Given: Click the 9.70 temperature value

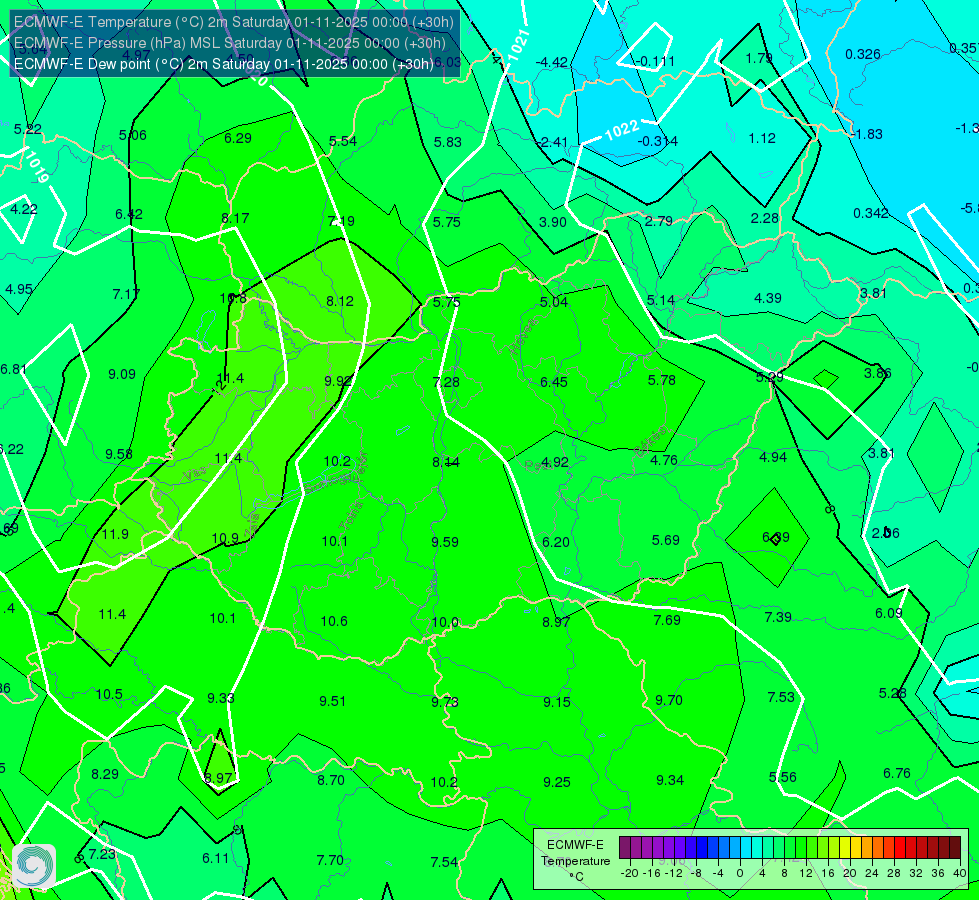Looking at the screenshot, I should coord(669,701).
